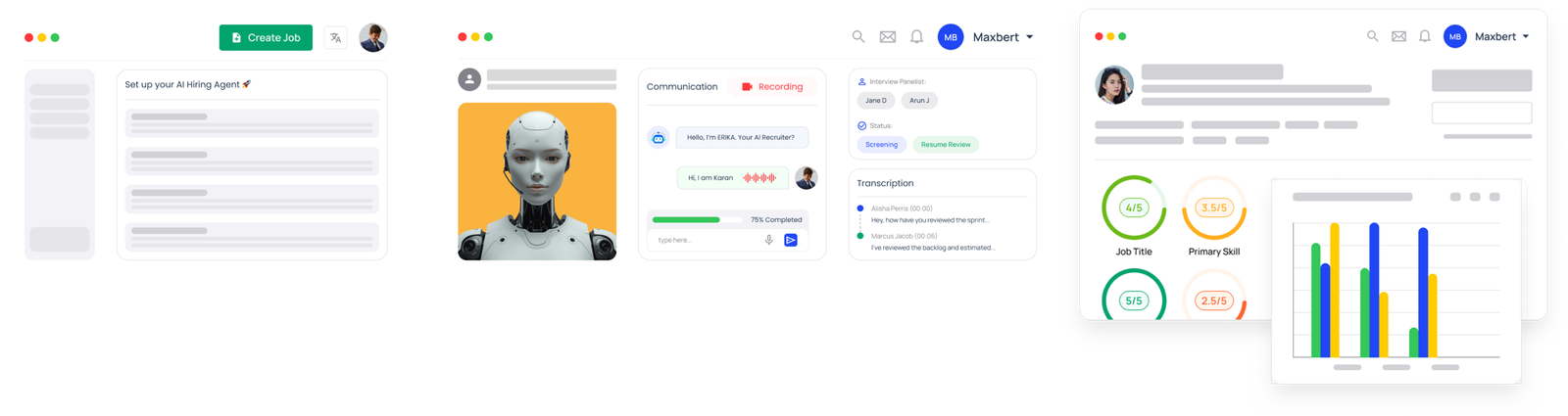The image size is (1568, 416).
Task: Expand the Maxbert dropdown in the candidate score window
Action: (1525, 36)
